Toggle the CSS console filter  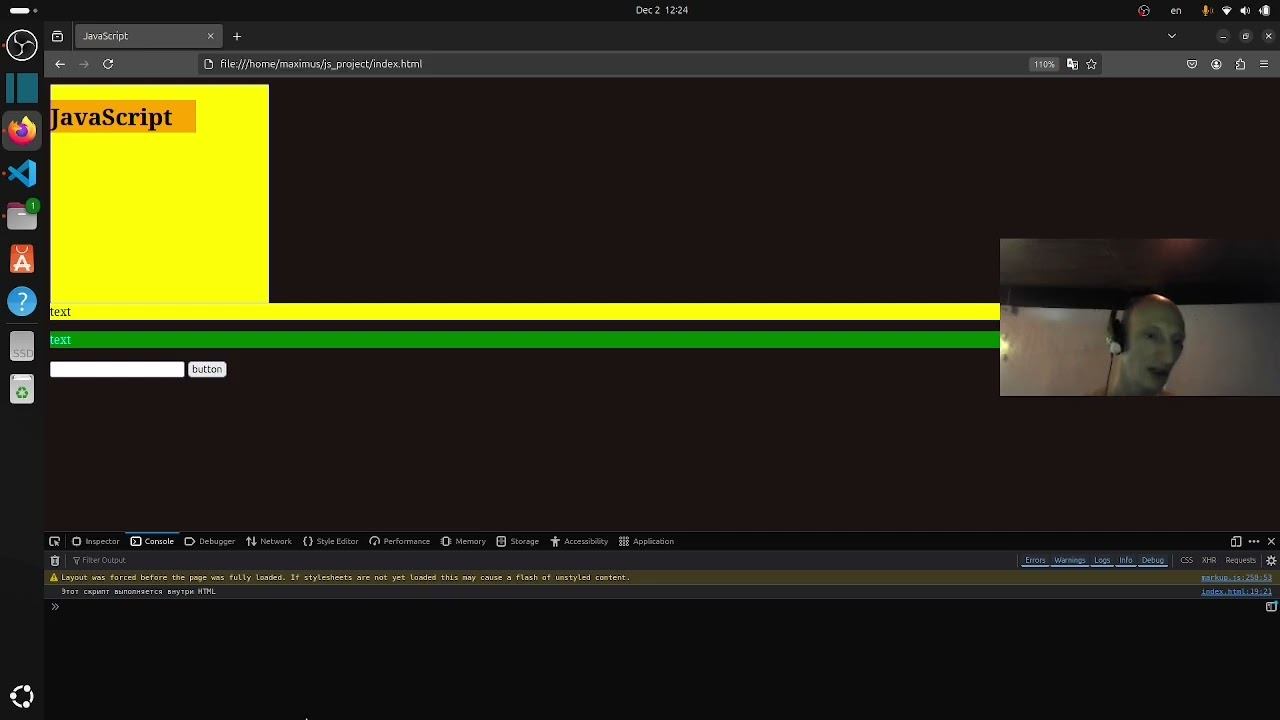point(1186,560)
